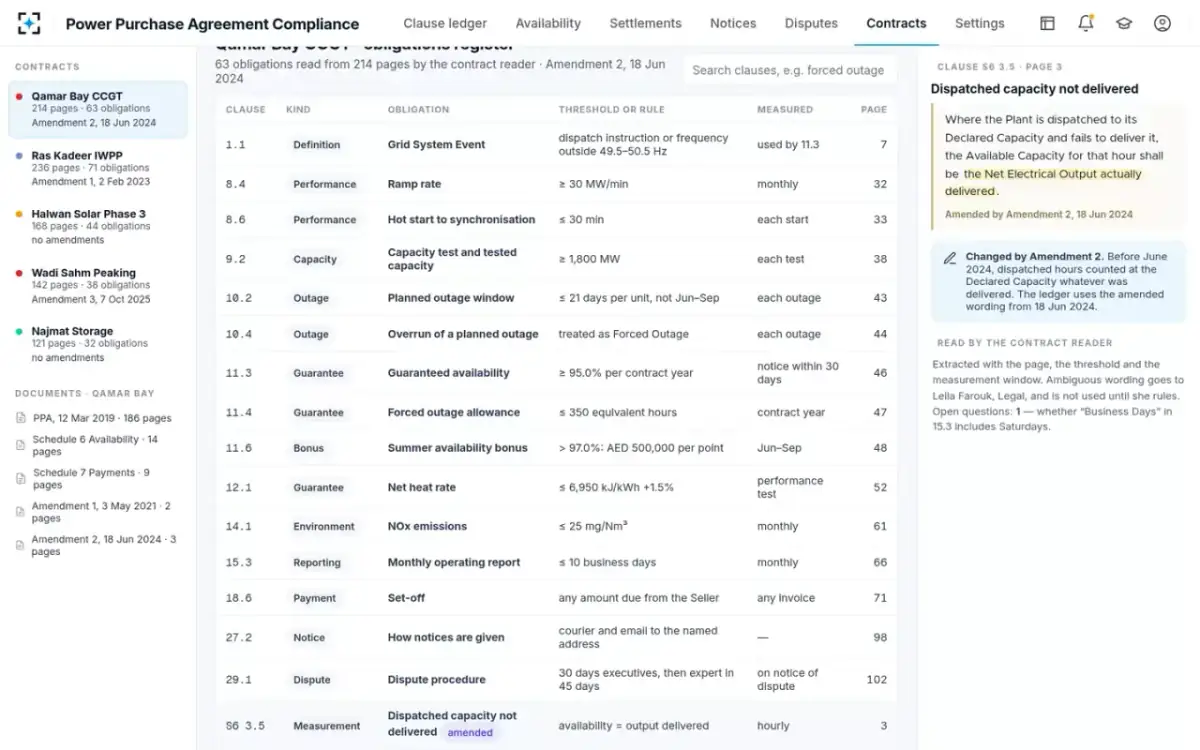Select Dispatched capacity not delivered row

[x=556, y=724]
